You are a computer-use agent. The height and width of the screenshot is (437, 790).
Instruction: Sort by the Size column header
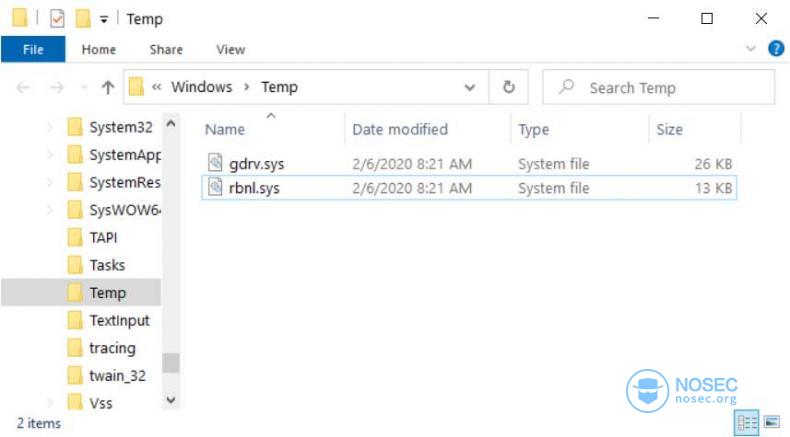(x=669, y=130)
